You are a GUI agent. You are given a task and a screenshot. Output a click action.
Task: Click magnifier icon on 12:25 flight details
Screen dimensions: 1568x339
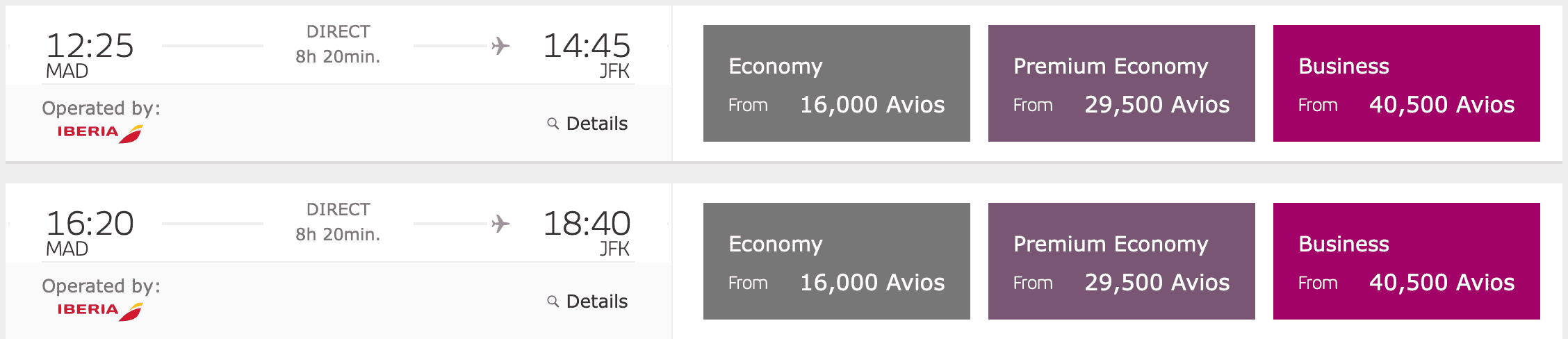tap(553, 124)
